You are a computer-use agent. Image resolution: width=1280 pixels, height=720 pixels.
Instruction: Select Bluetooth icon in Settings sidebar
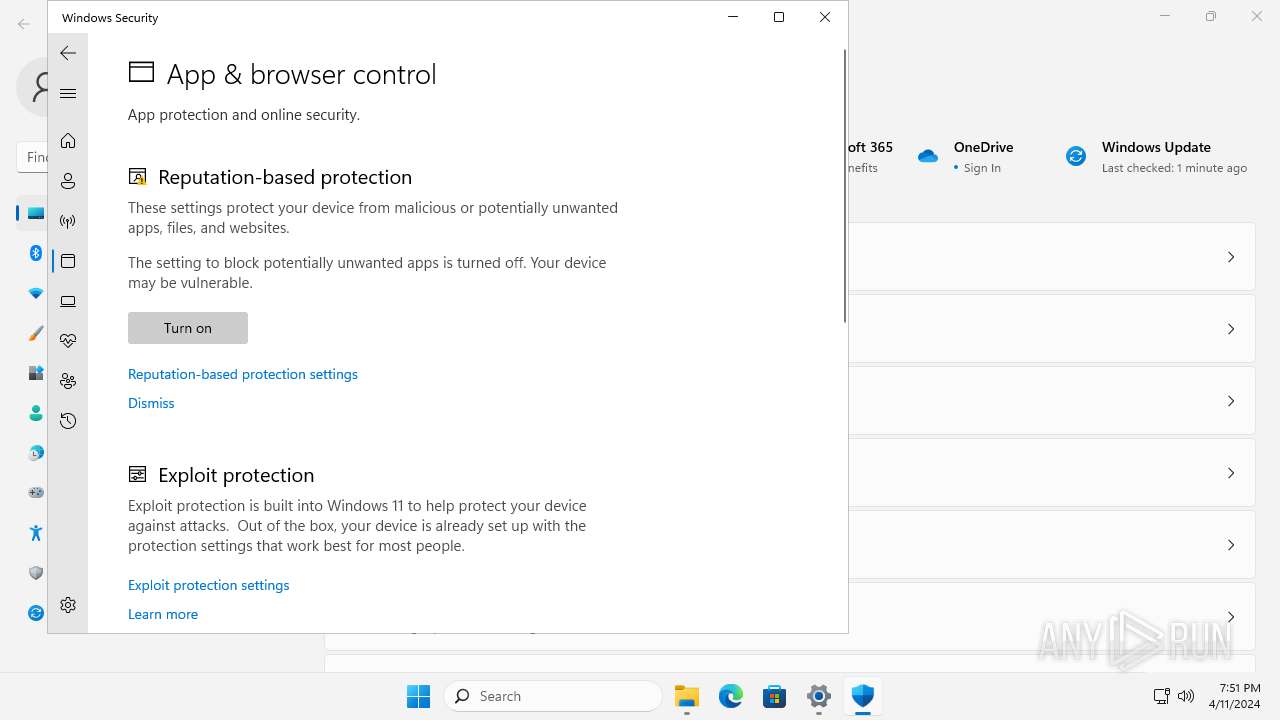tap(36, 253)
